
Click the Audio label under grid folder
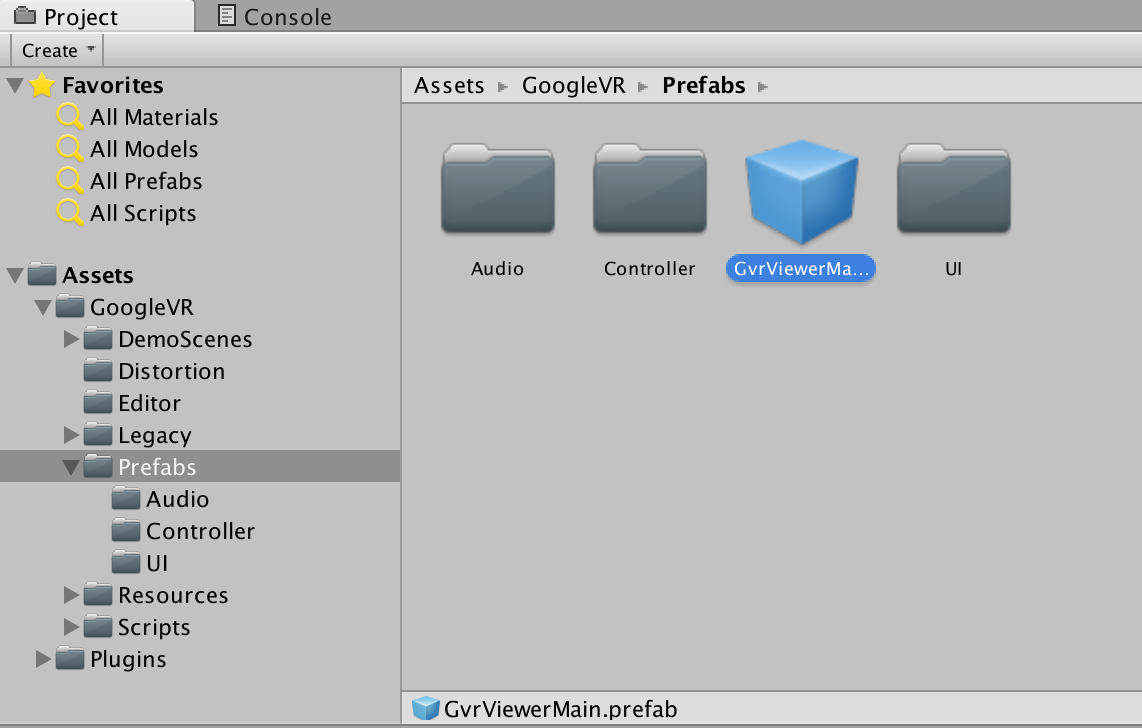click(x=497, y=269)
